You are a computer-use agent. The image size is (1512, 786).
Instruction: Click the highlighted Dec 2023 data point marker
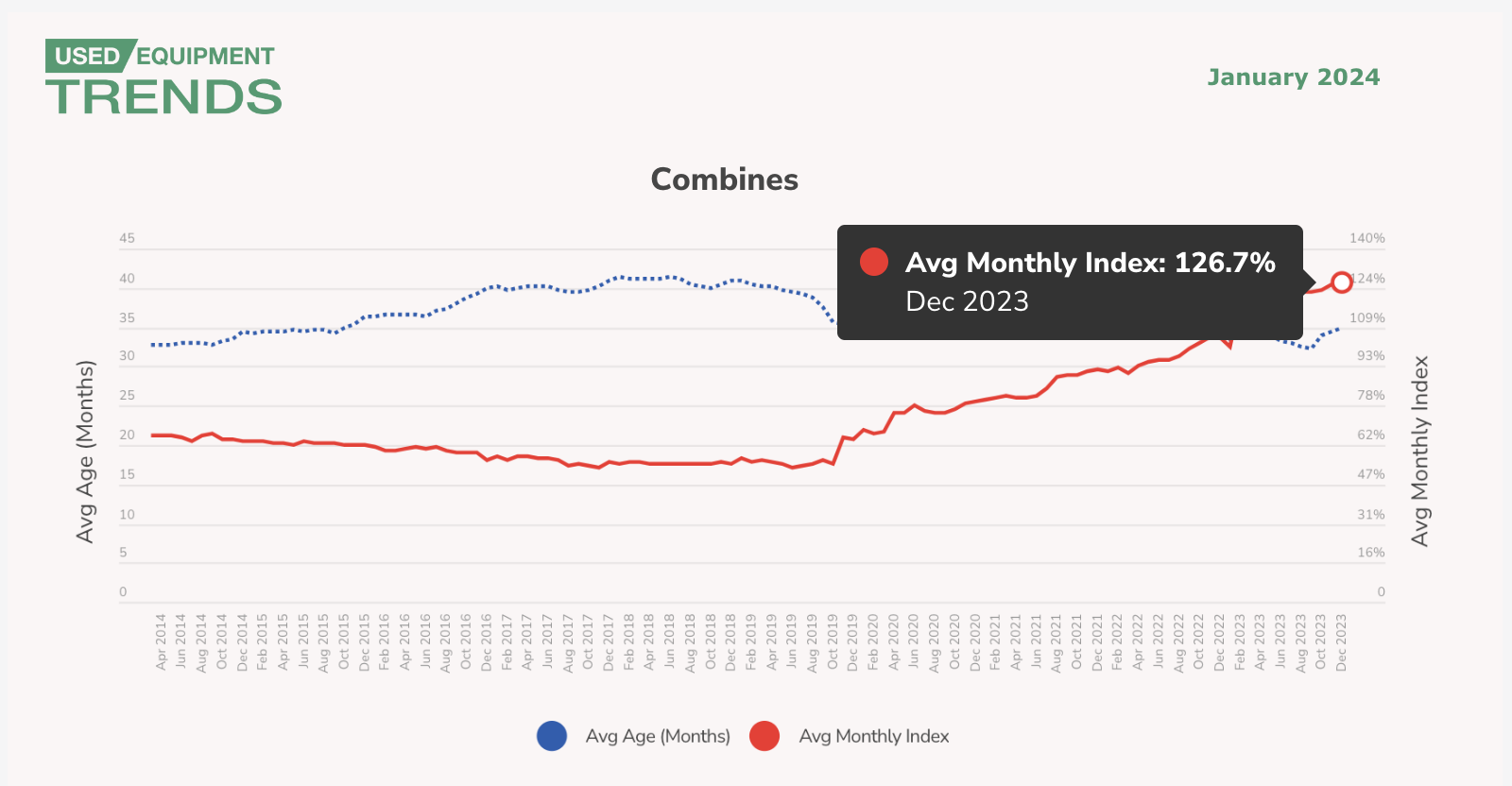coord(1341,282)
